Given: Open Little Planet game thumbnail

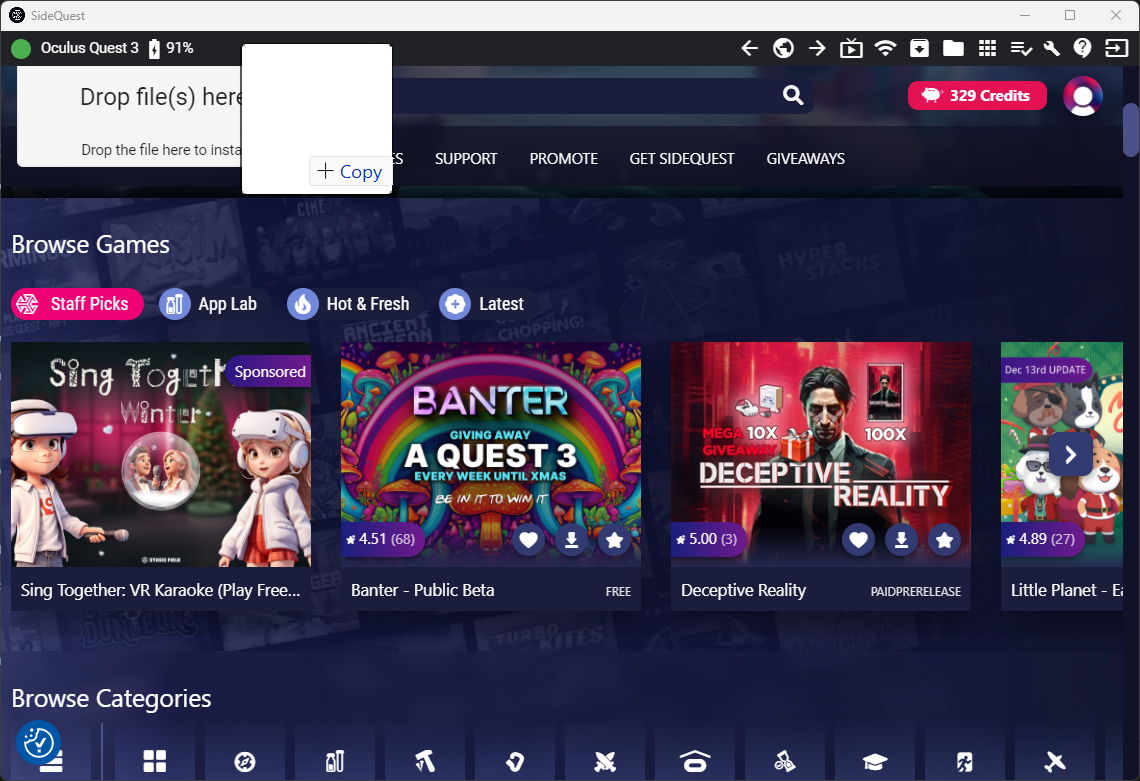Looking at the screenshot, I should [x=1061, y=454].
